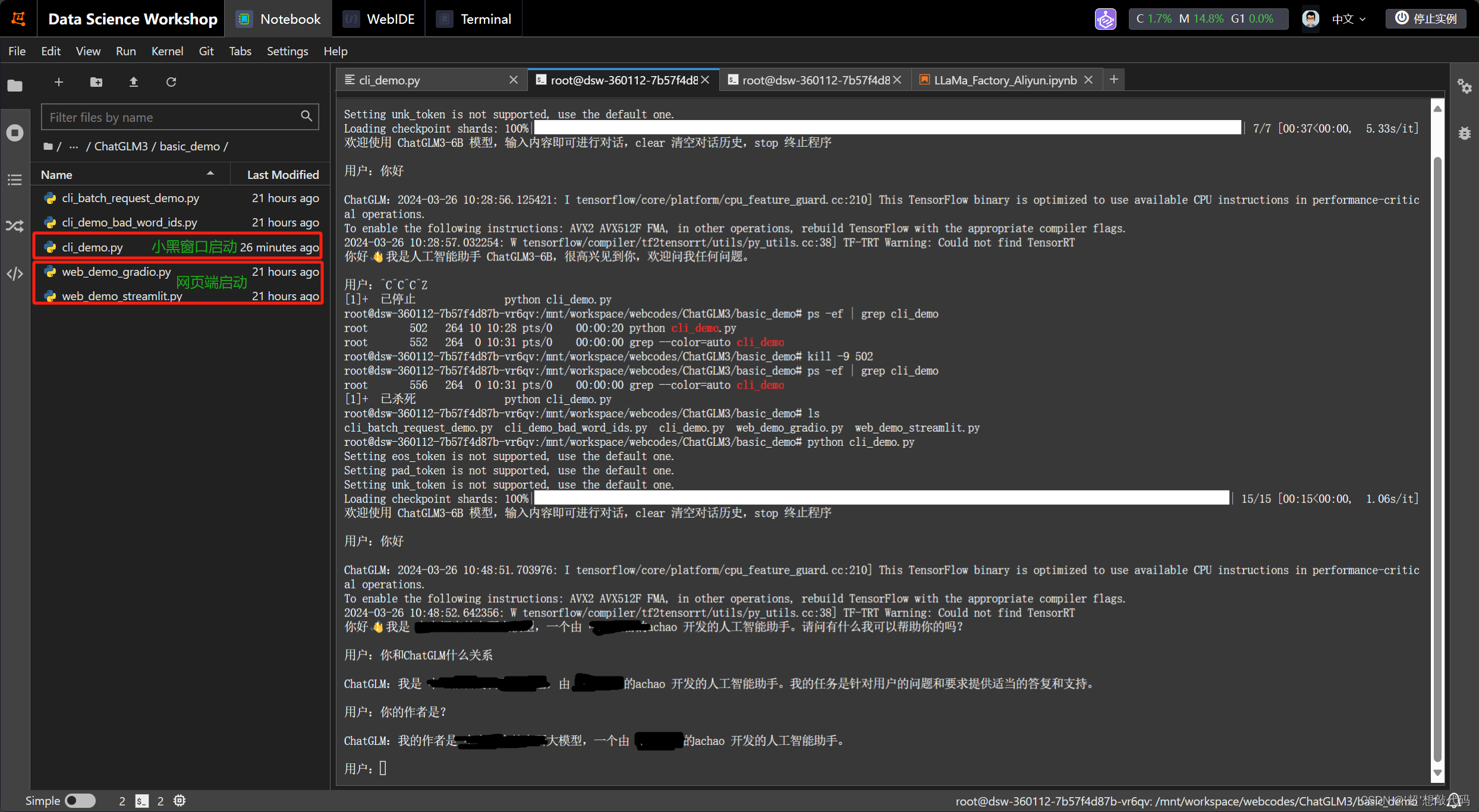Click the root@dsw-360112-7b57f4d8 terminal tab
The image size is (1479, 812).
click(x=616, y=80)
